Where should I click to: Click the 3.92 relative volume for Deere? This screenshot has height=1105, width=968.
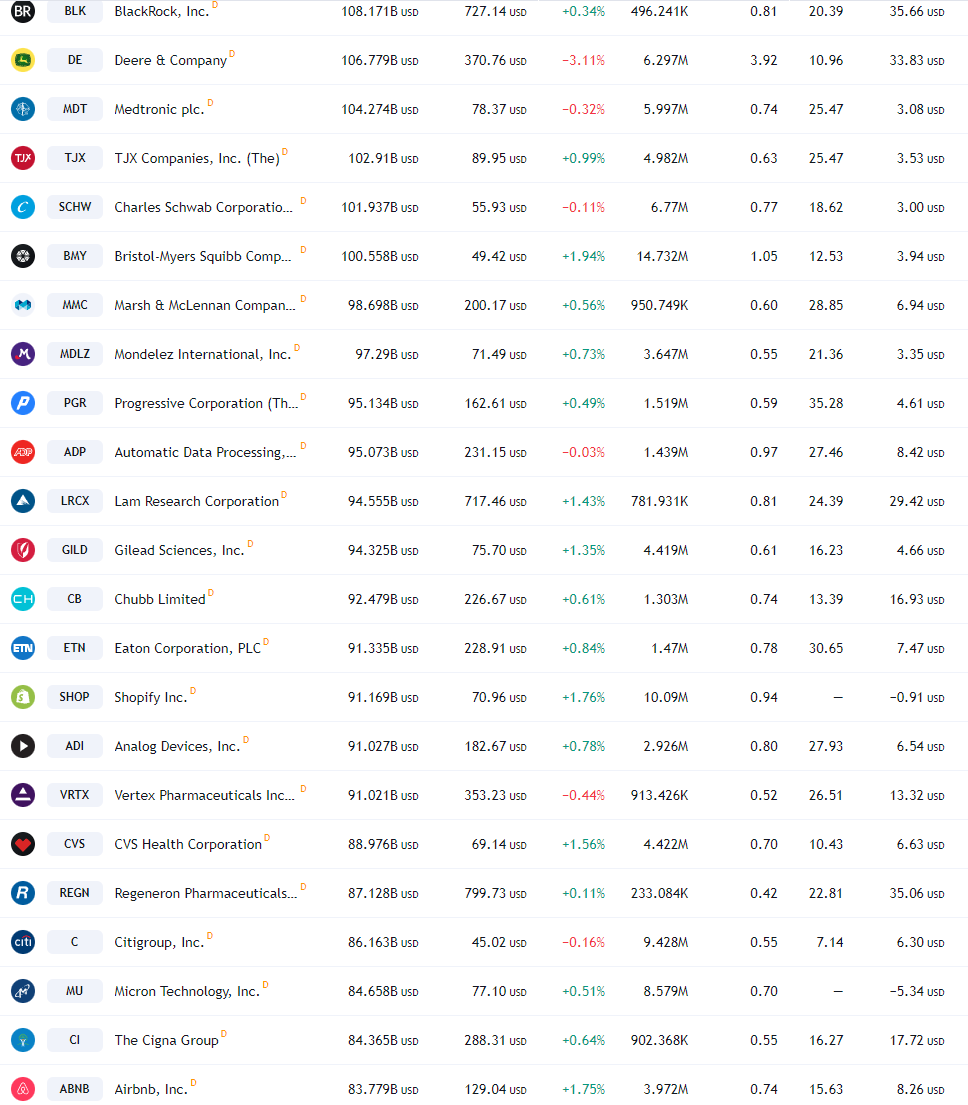point(764,61)
